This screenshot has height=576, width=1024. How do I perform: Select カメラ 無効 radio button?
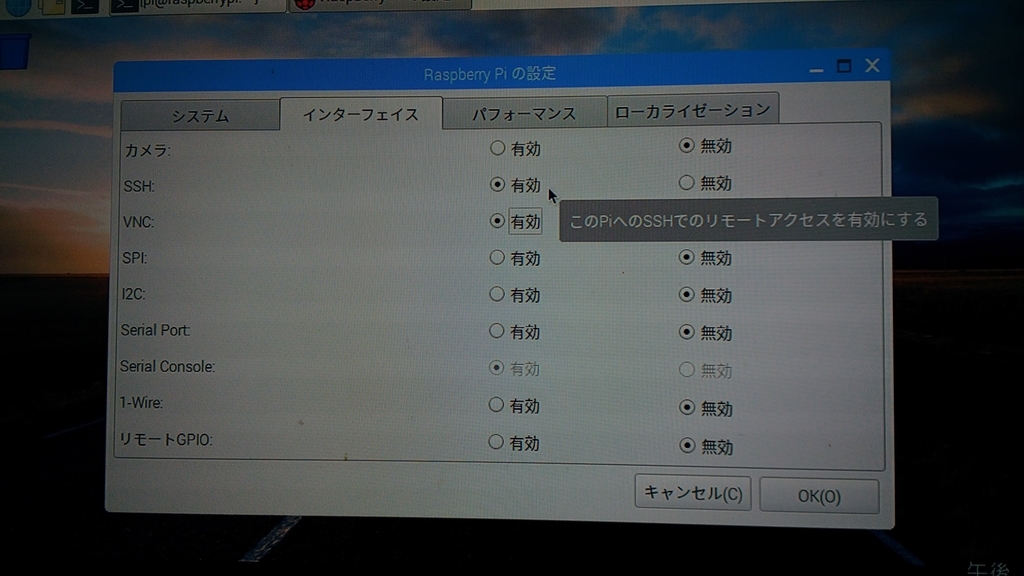[686, 145]
